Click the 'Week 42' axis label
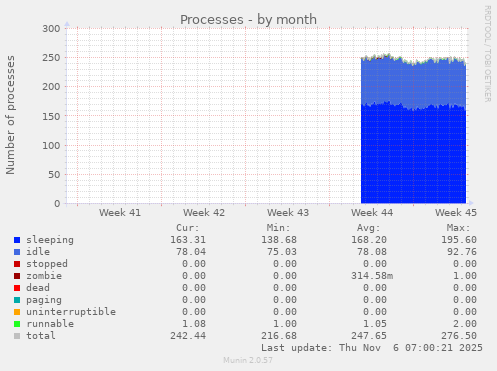The width and height of the screenshot is (497, 371). coord(204,213)
